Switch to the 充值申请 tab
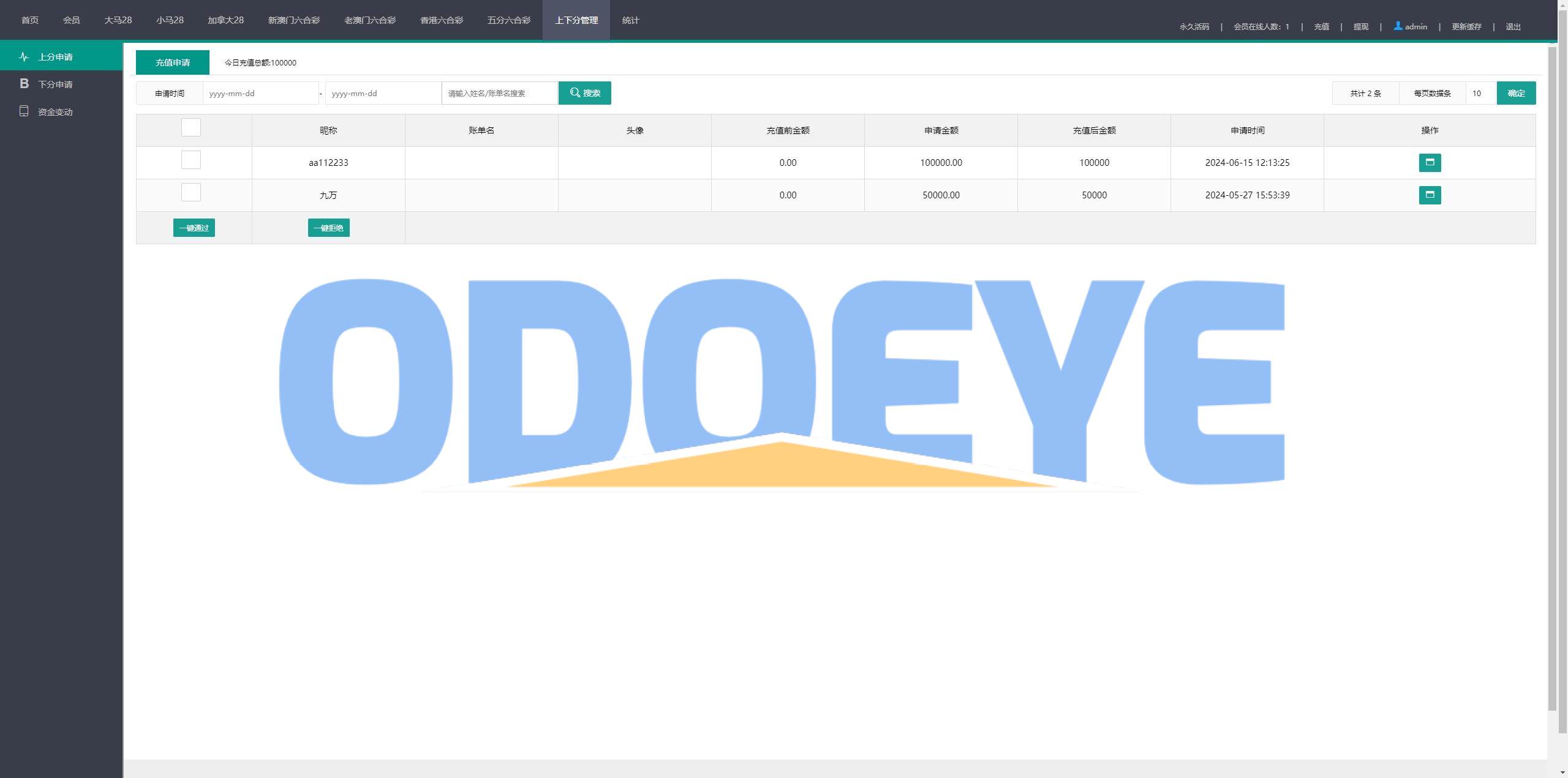1568x778 pixels. click(173, 62)
